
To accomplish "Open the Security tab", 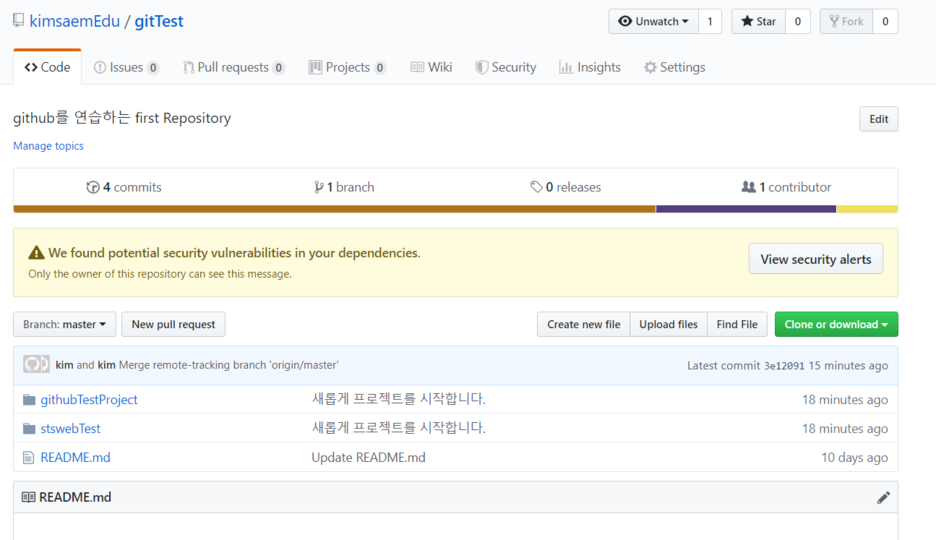I will coord(506,67).
